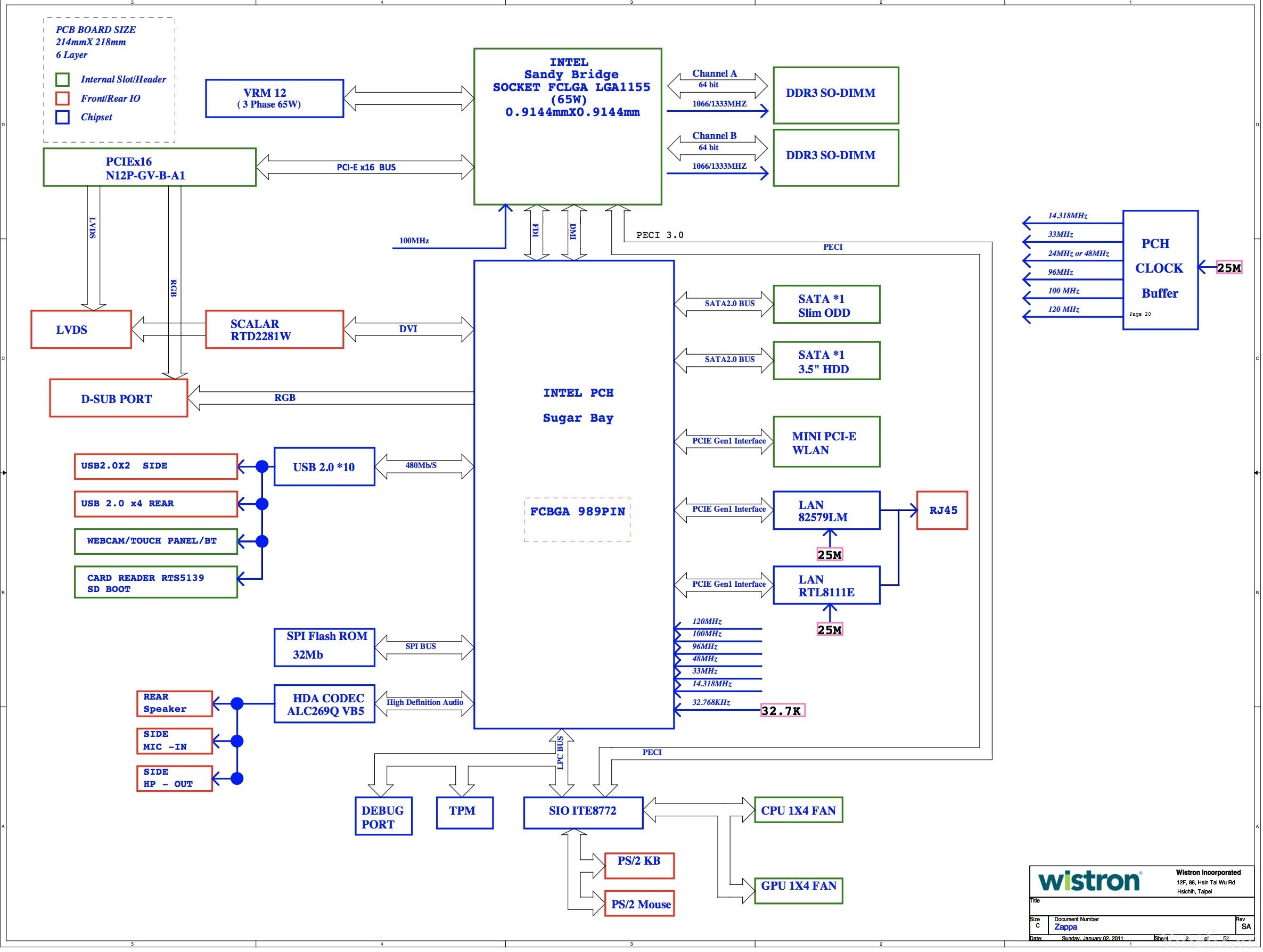The width and height of the screenshot is (1263, 952).
Task: Click the SATA *1 Slim ODD block
Action: pos(827,305)
